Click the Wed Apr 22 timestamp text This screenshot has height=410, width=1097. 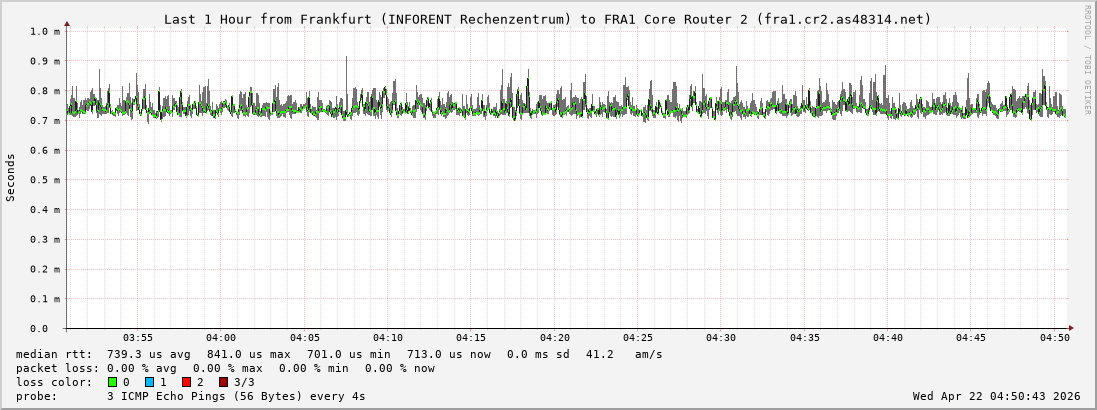coord(996,396)
